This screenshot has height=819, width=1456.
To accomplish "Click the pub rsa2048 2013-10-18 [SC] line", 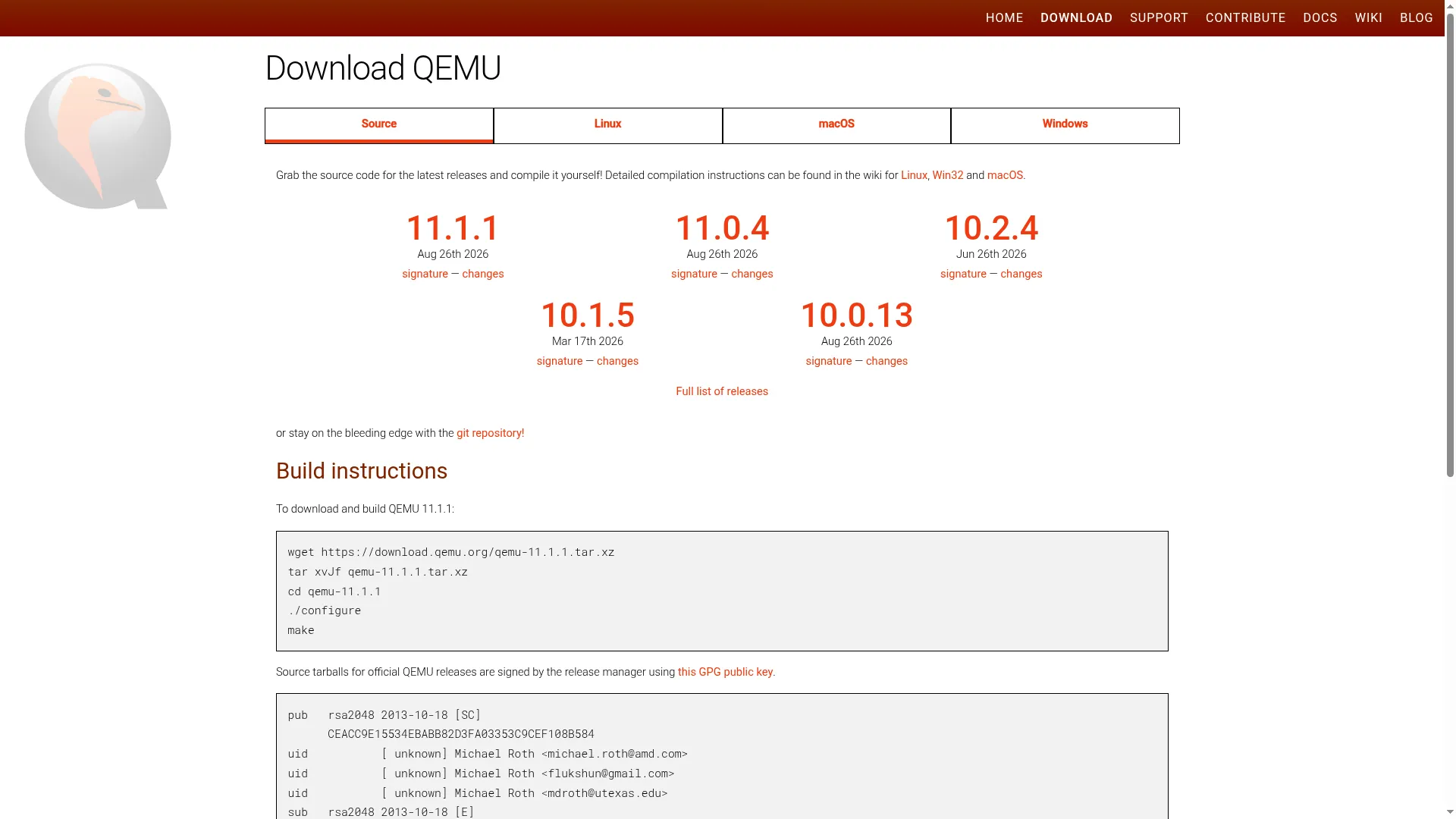I will tap(384, 715).
